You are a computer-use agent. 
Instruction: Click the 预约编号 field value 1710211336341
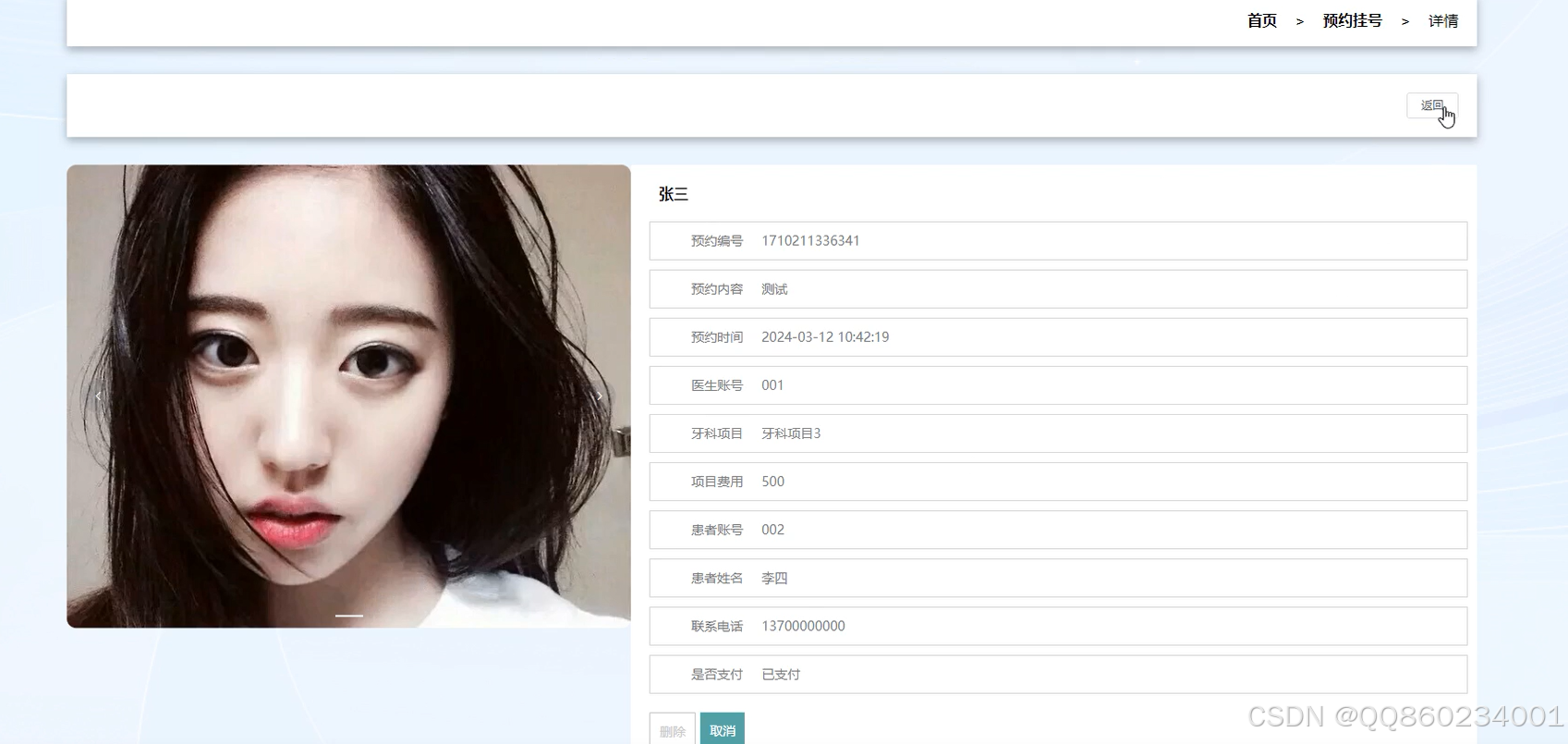pos(810,241)
